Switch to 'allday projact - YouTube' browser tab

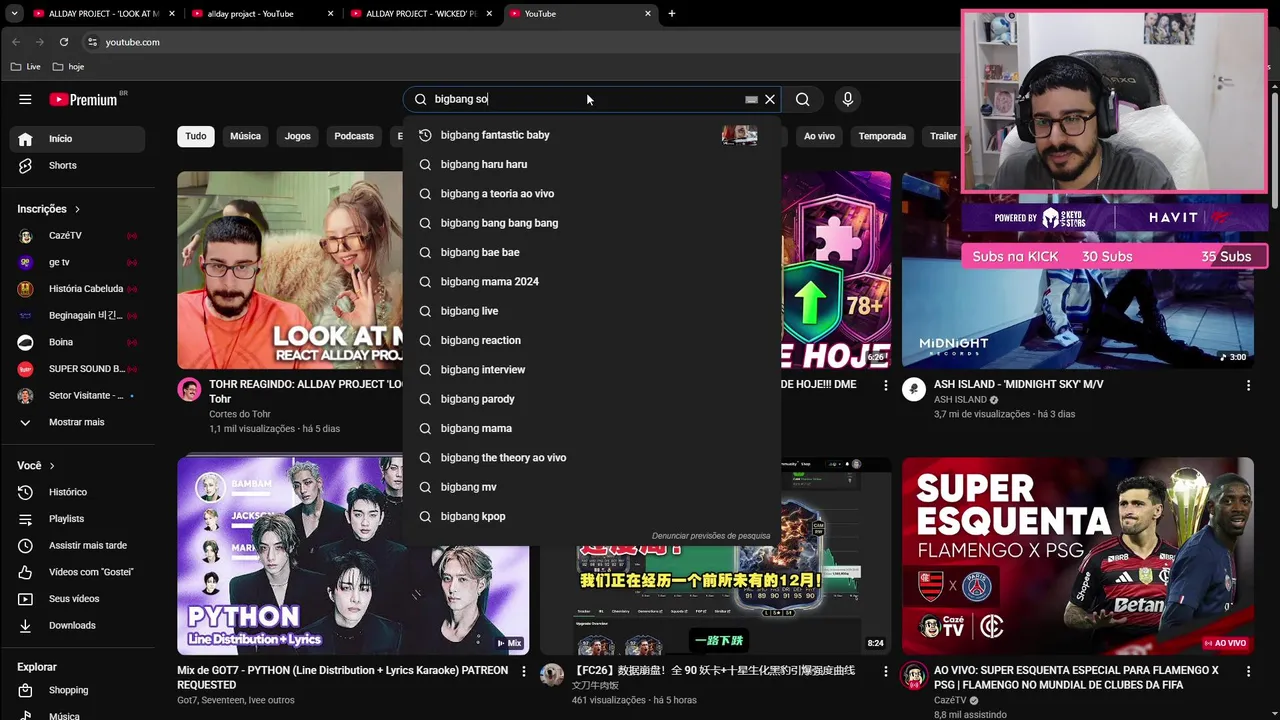(x=262, y=14)
